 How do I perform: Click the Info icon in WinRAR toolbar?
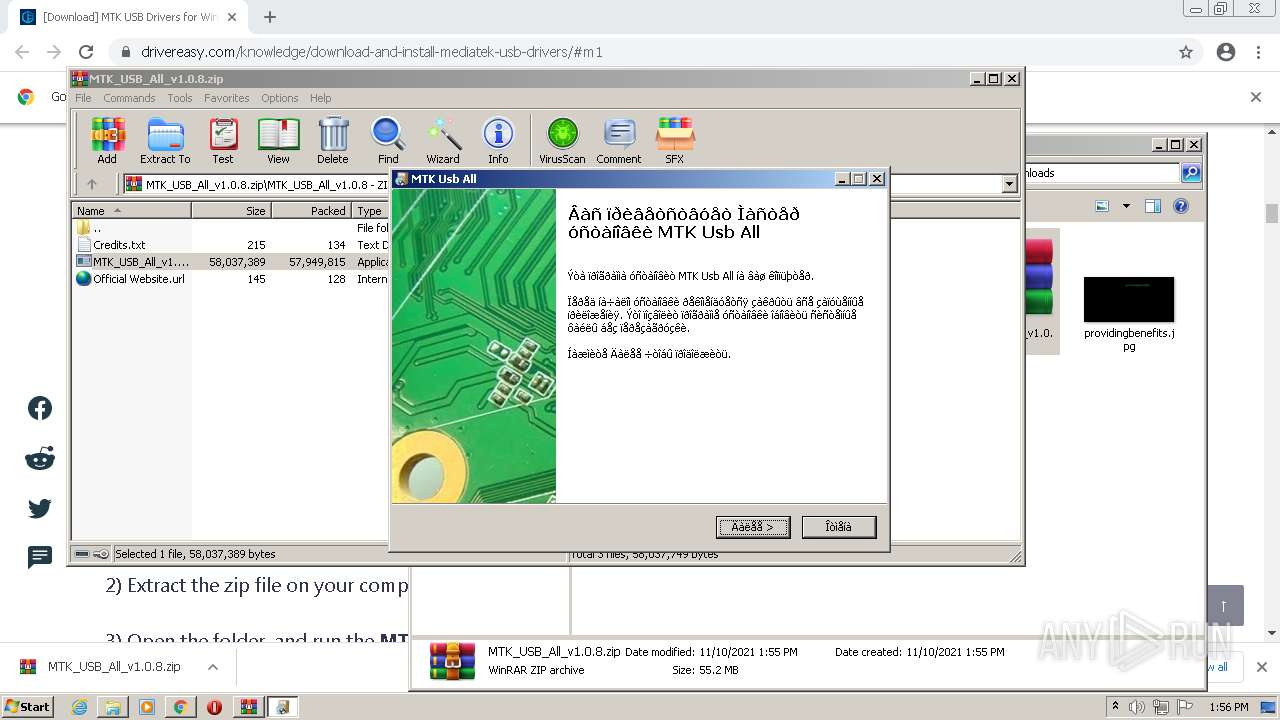498,140
